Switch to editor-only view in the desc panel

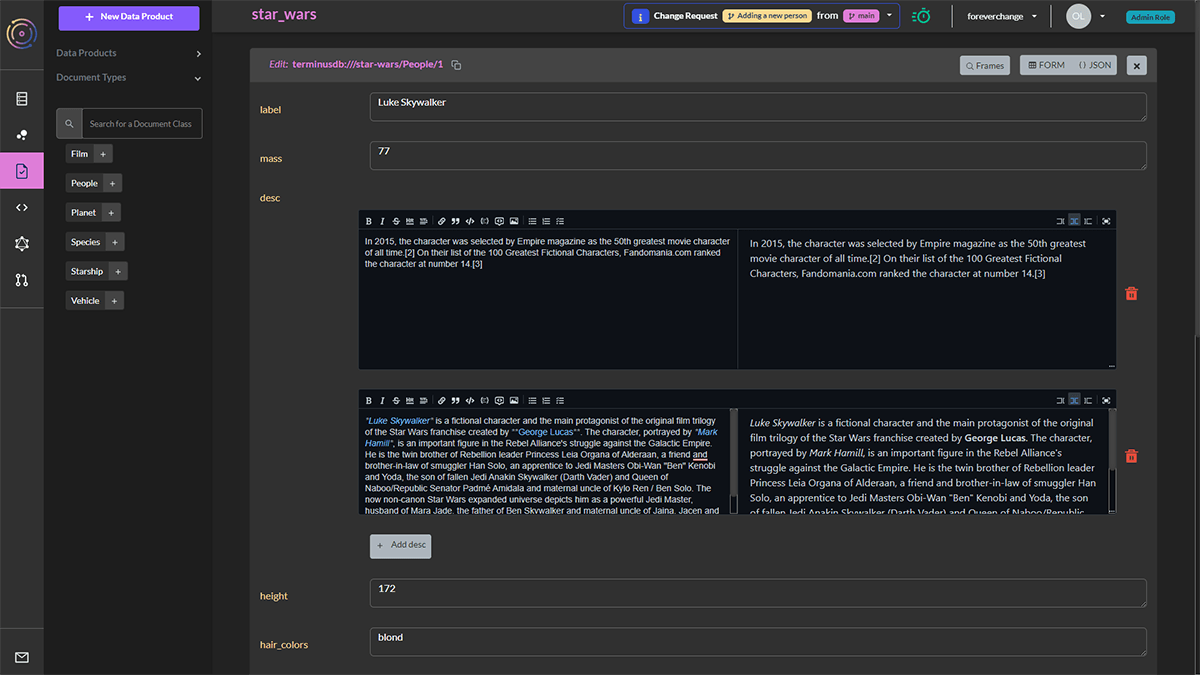1062,221
